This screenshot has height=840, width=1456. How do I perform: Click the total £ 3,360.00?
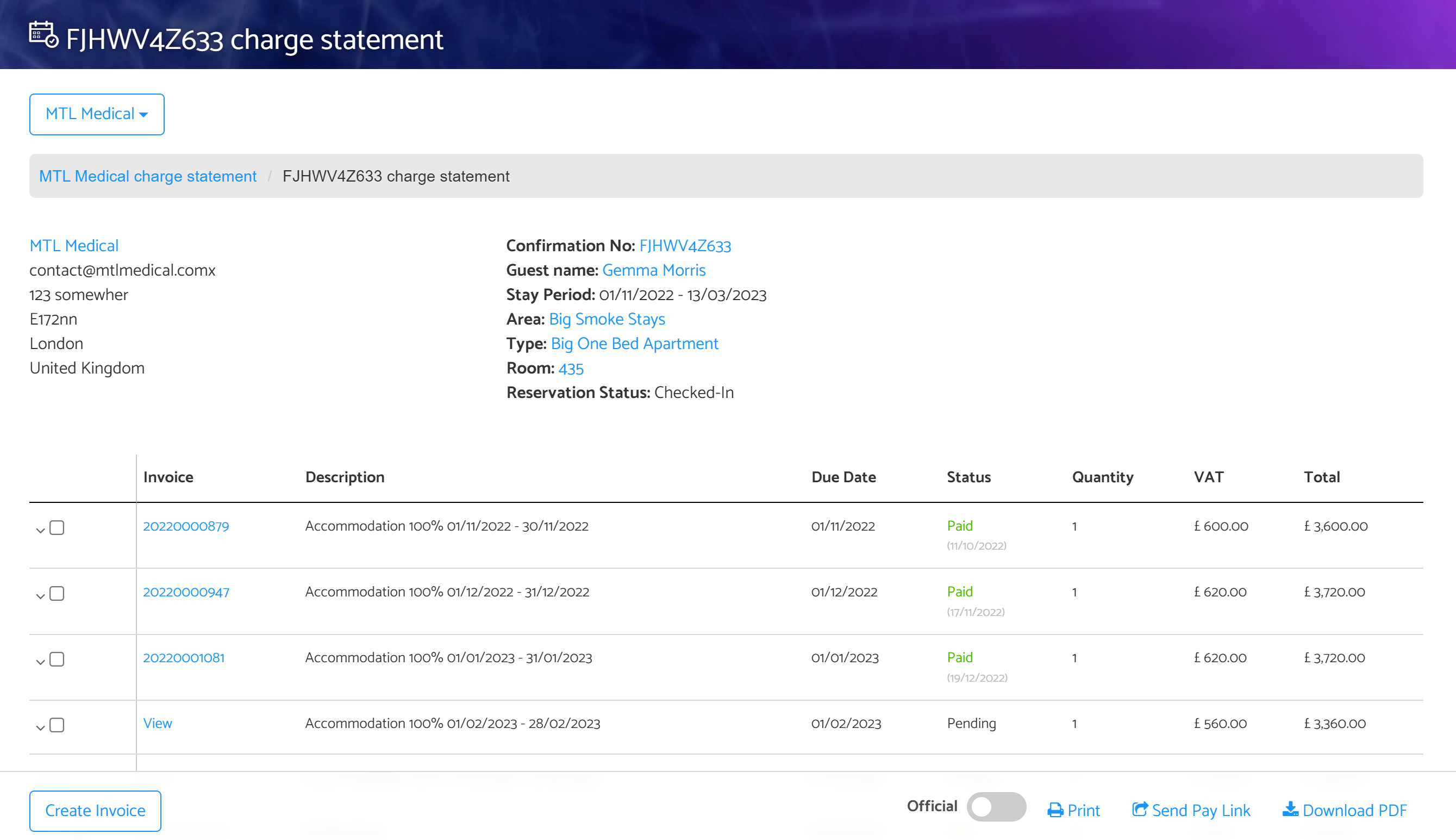click(1334, 724)
